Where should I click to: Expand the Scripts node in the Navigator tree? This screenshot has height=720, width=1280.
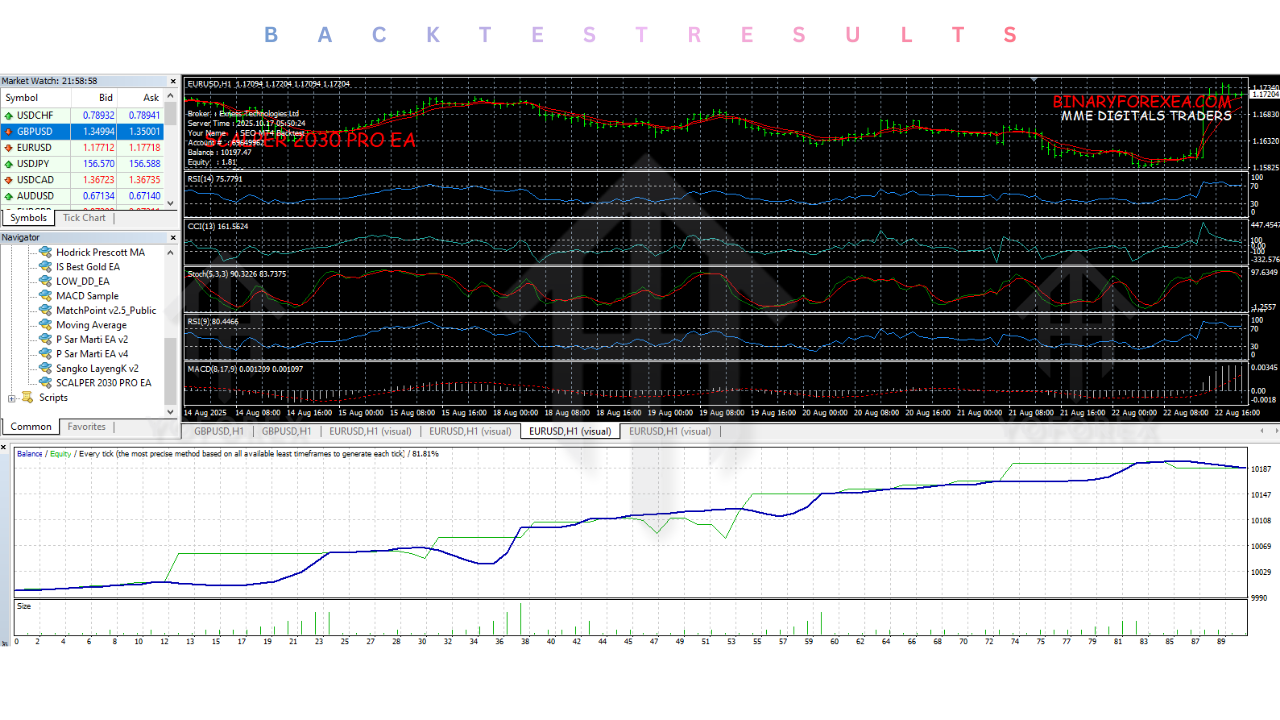pyautogui.click(x=14, y=397)
